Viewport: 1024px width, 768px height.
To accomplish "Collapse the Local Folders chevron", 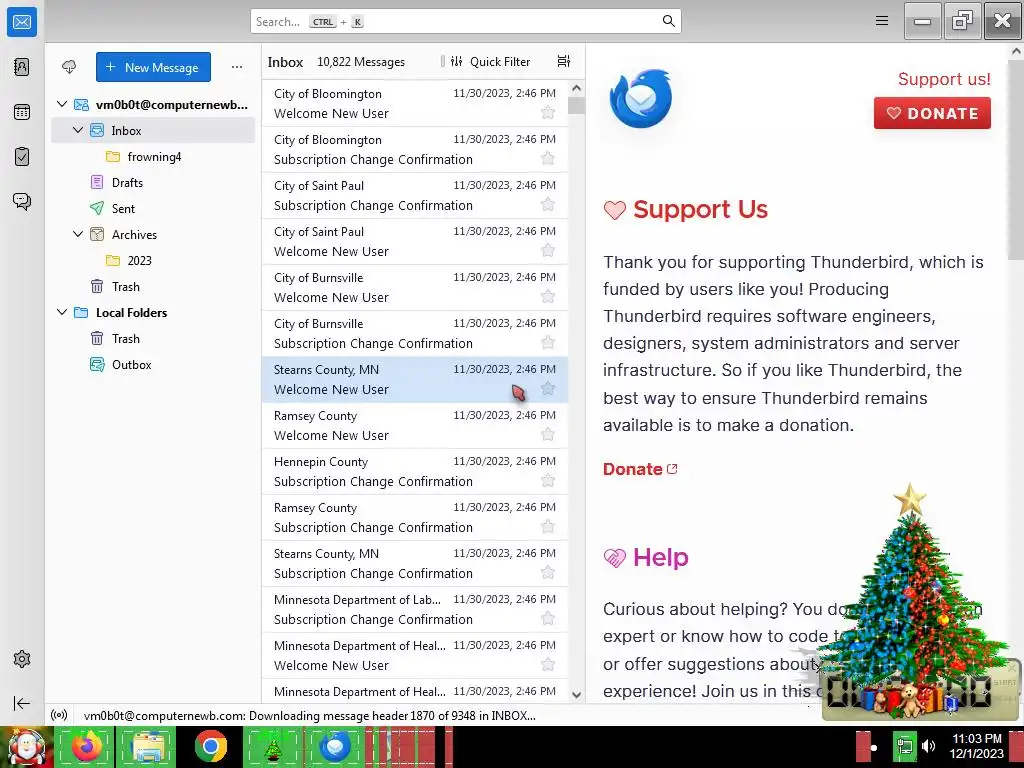I will tap(62, 312).
